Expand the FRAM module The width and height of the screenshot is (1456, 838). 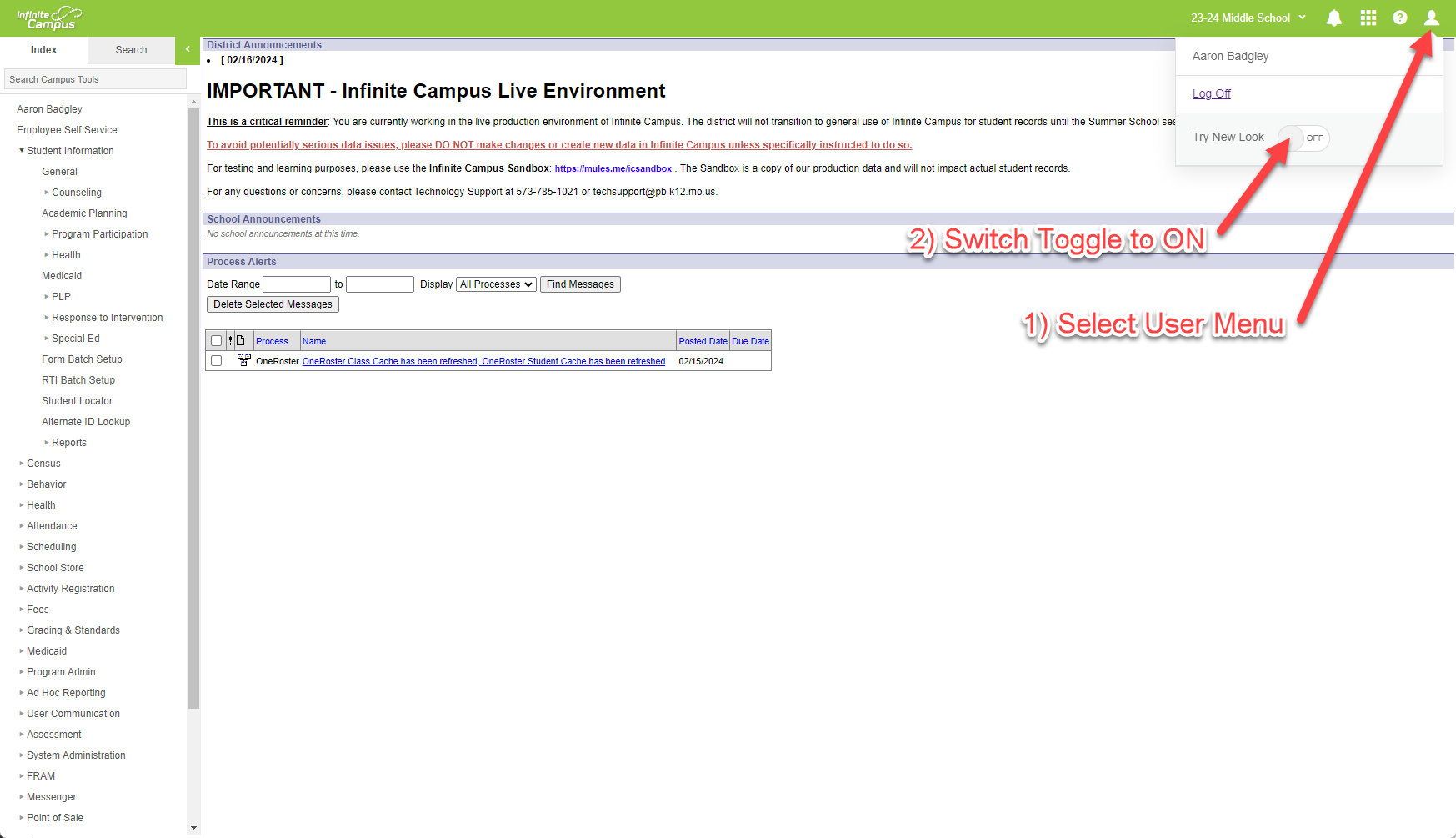[x=22, y=776]
